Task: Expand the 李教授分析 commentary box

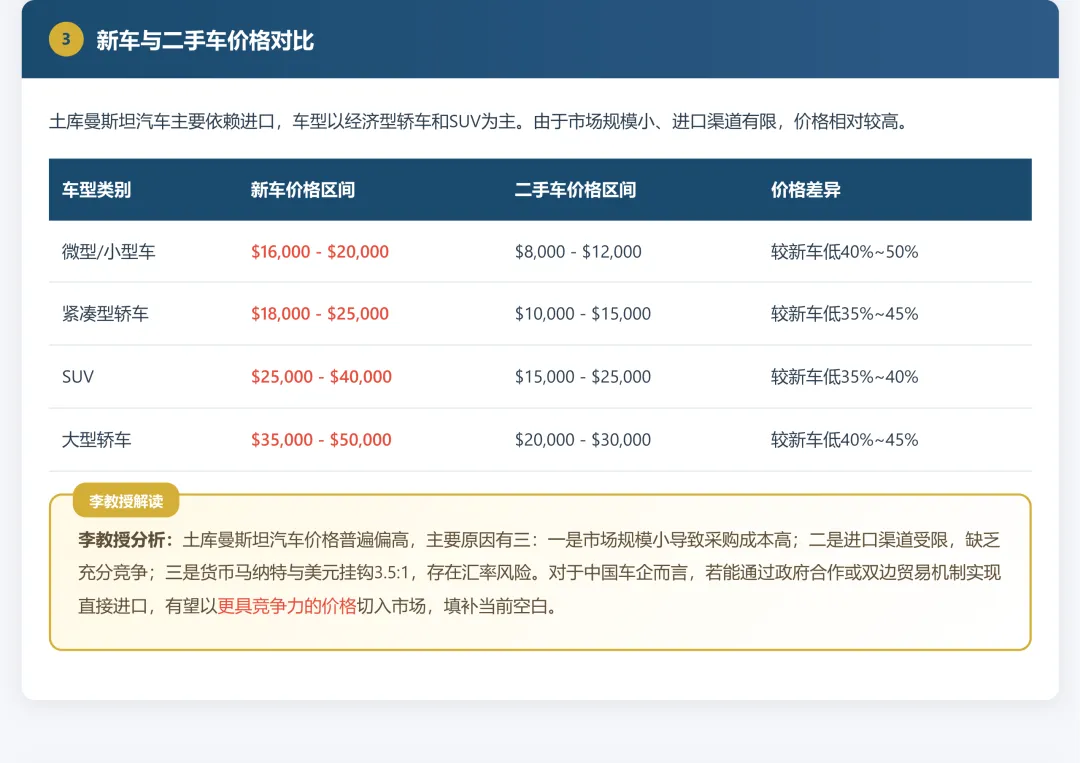Action: 540,570
